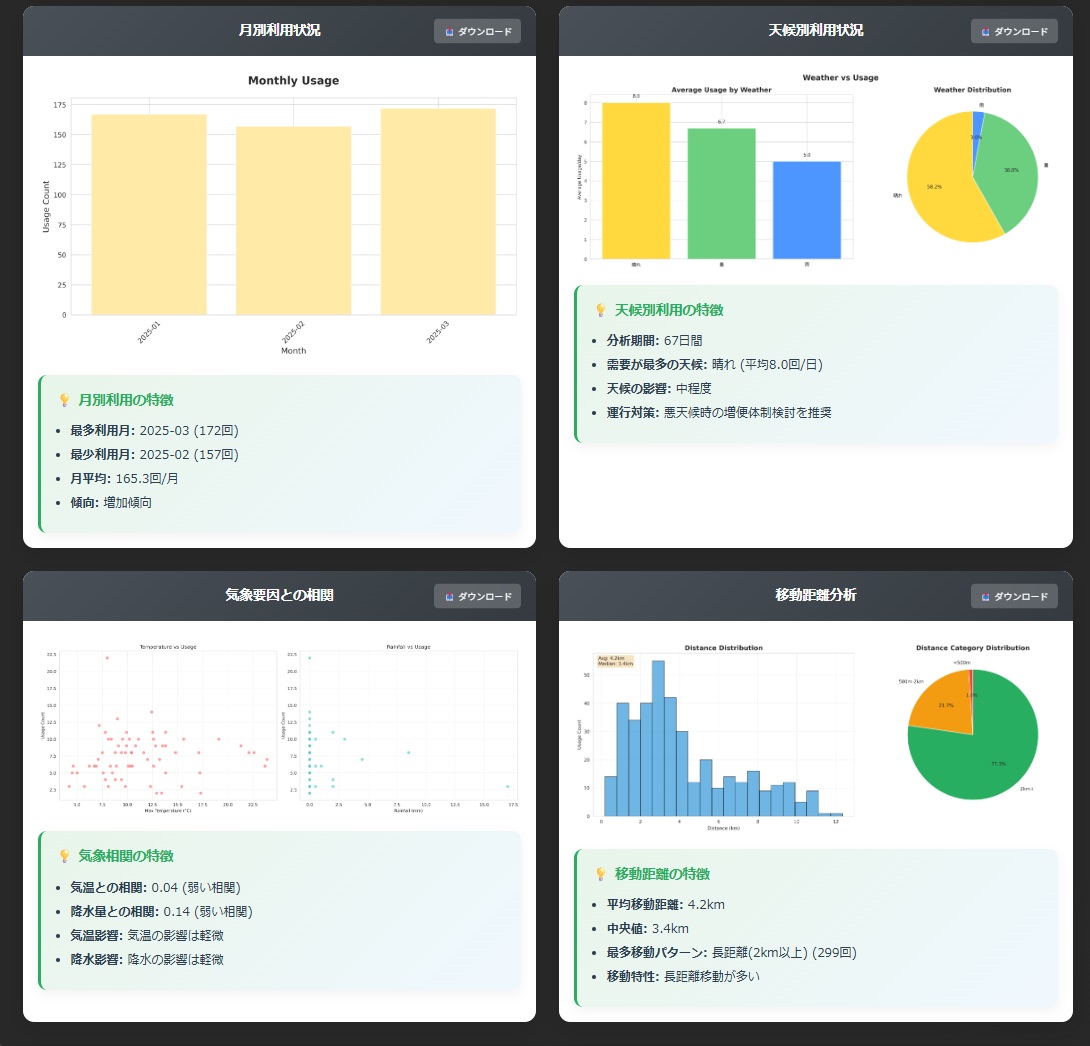The height and width of the screenshot is (1046, 1090).
Task: Click the 2025-02 bar in Monthly Usage
Action: [x=293, y=221]
